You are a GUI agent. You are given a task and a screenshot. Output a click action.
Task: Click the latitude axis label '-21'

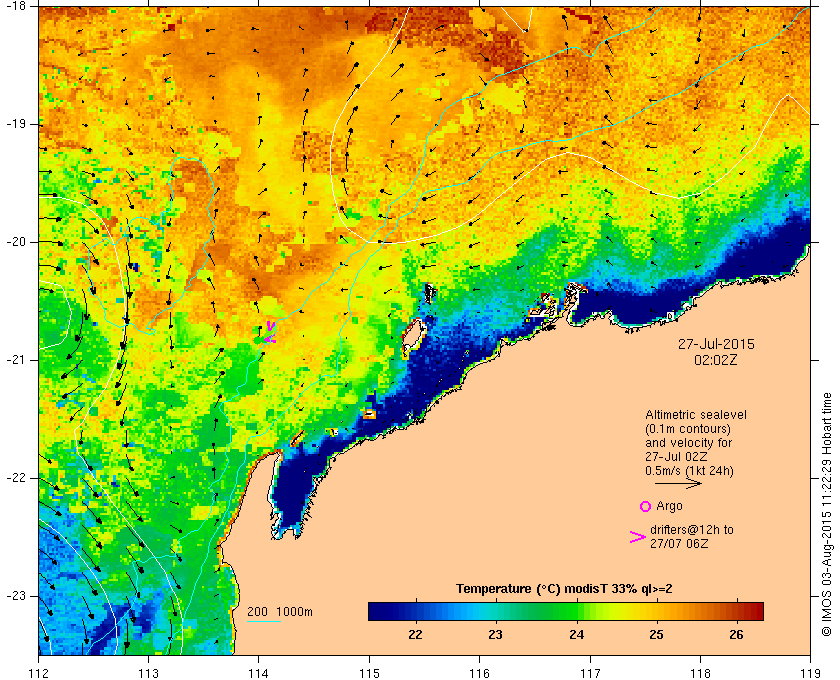coord(14,360)
